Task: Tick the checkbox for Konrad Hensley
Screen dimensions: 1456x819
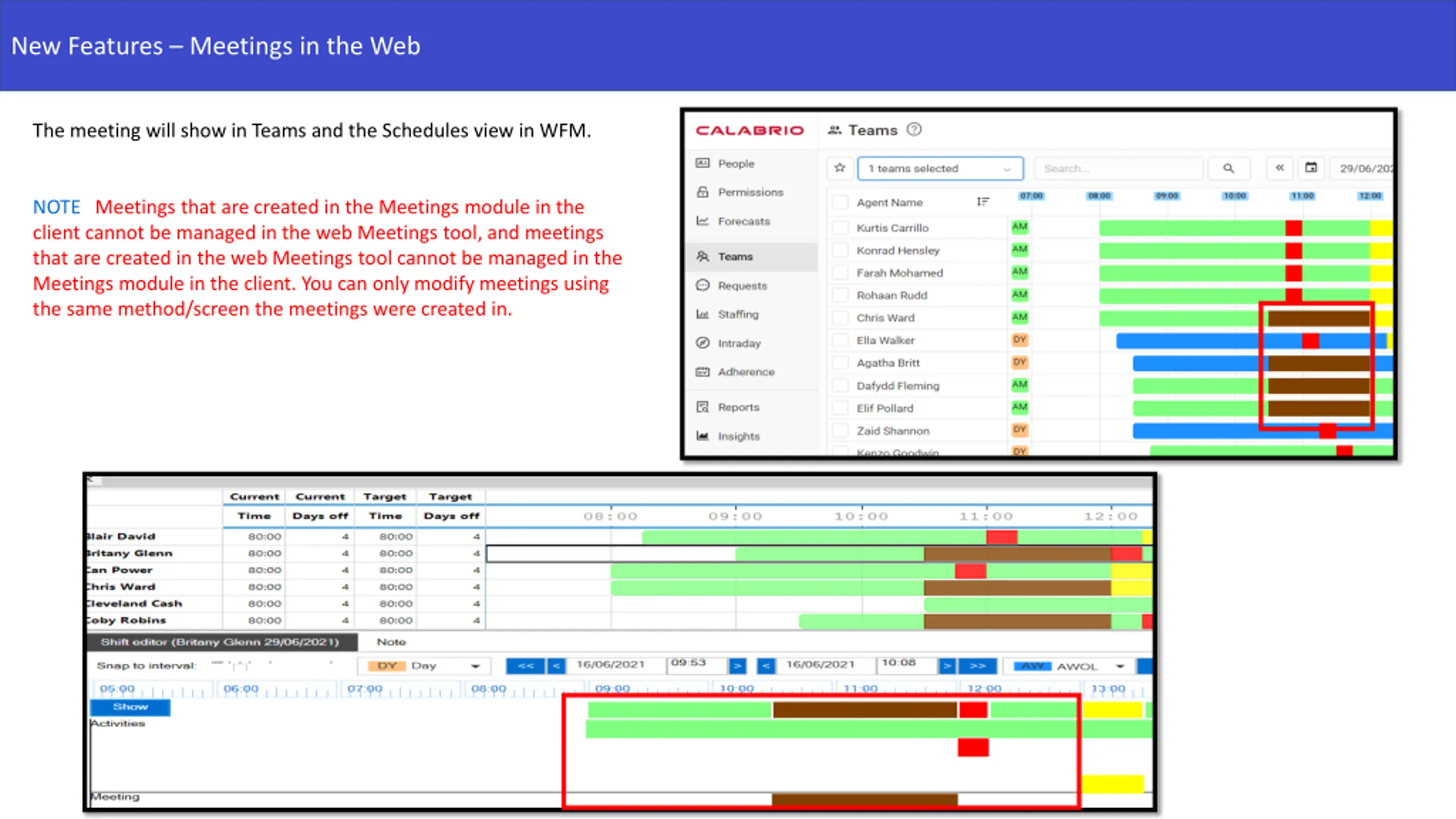Action: point(840,250)
